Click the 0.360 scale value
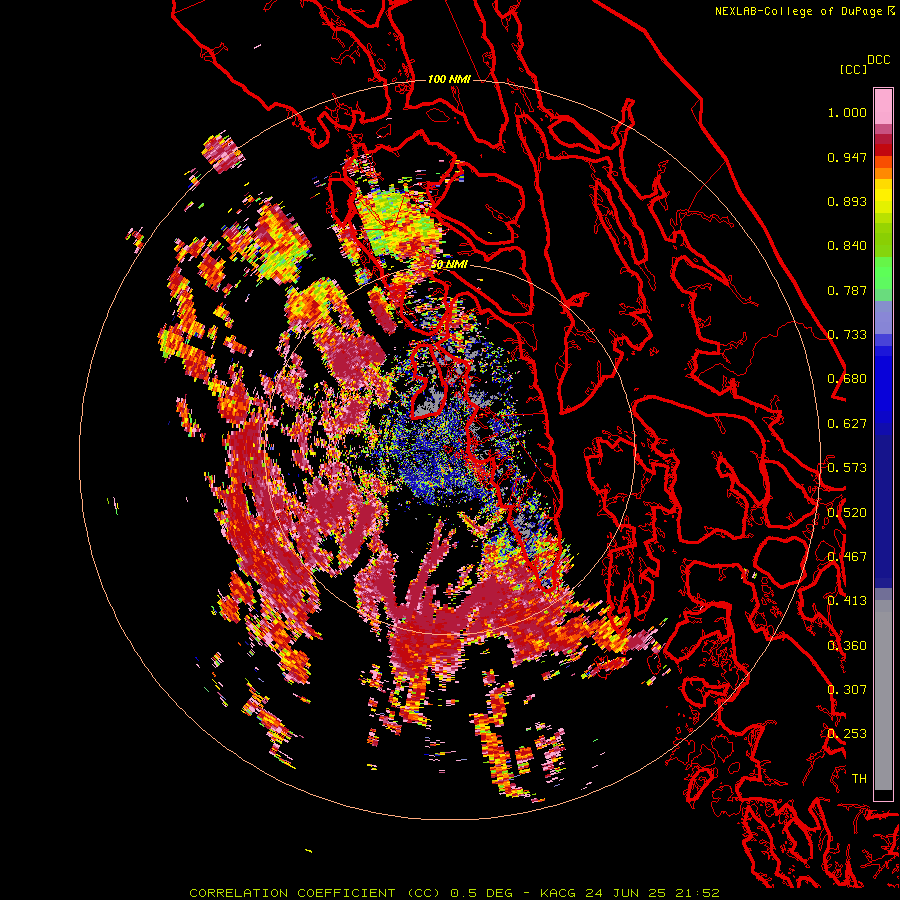 coord(847,646)
